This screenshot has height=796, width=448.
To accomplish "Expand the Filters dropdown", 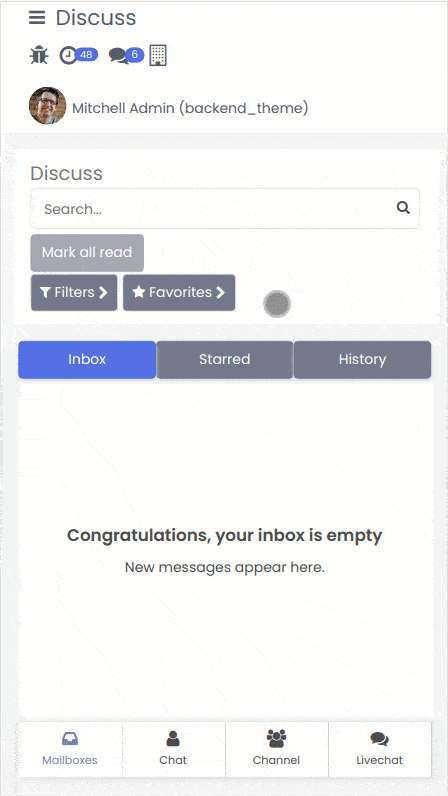I will (74, 292).
